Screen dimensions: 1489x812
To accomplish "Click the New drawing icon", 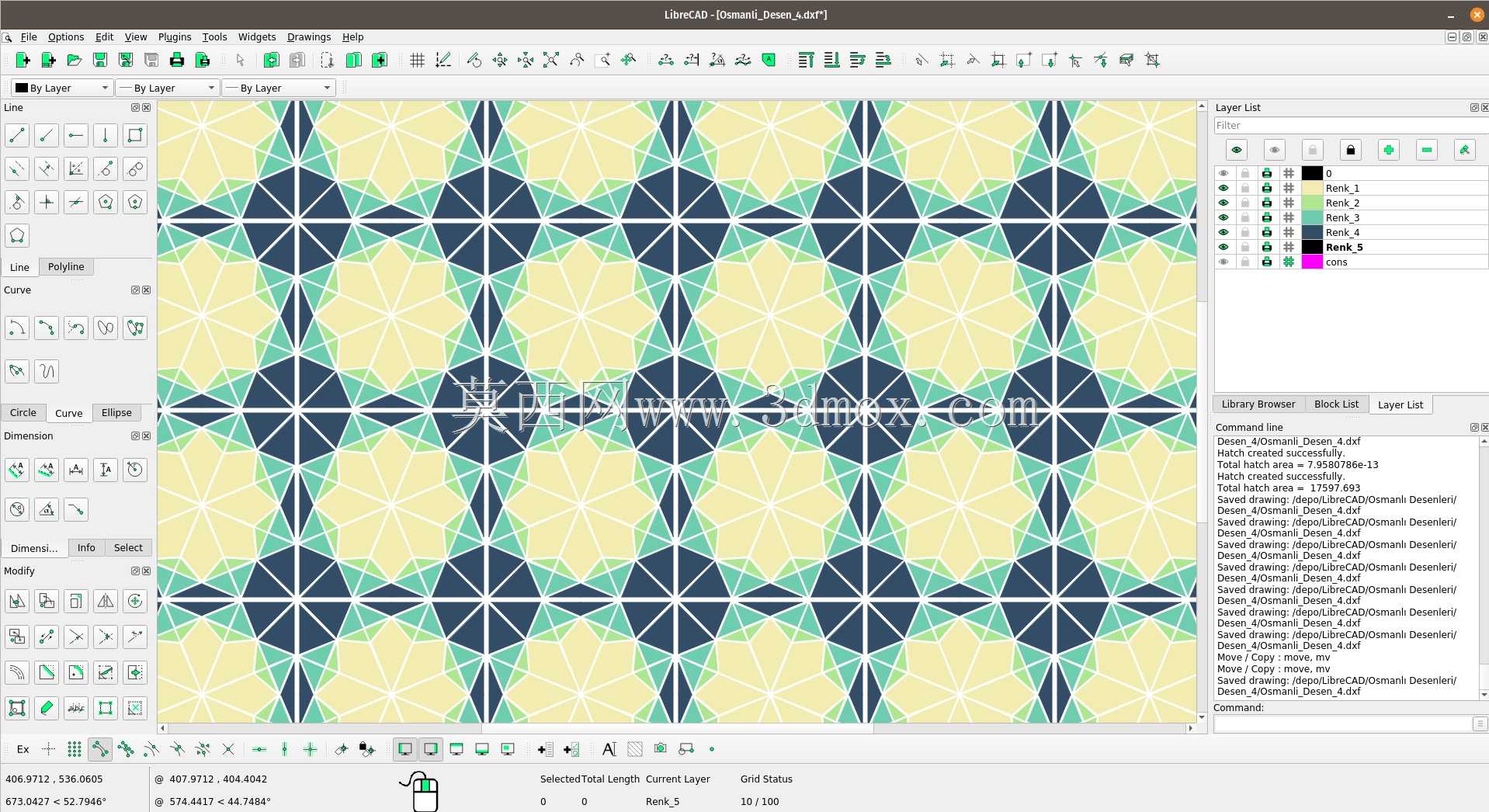I will pyautogui.click(x=23, y=60).
